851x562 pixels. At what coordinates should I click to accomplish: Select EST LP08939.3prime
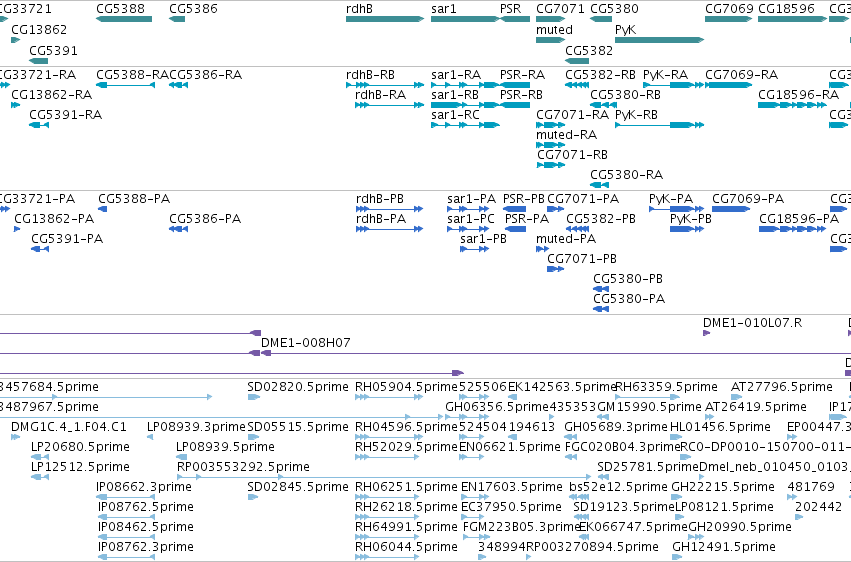click(196, 427)
